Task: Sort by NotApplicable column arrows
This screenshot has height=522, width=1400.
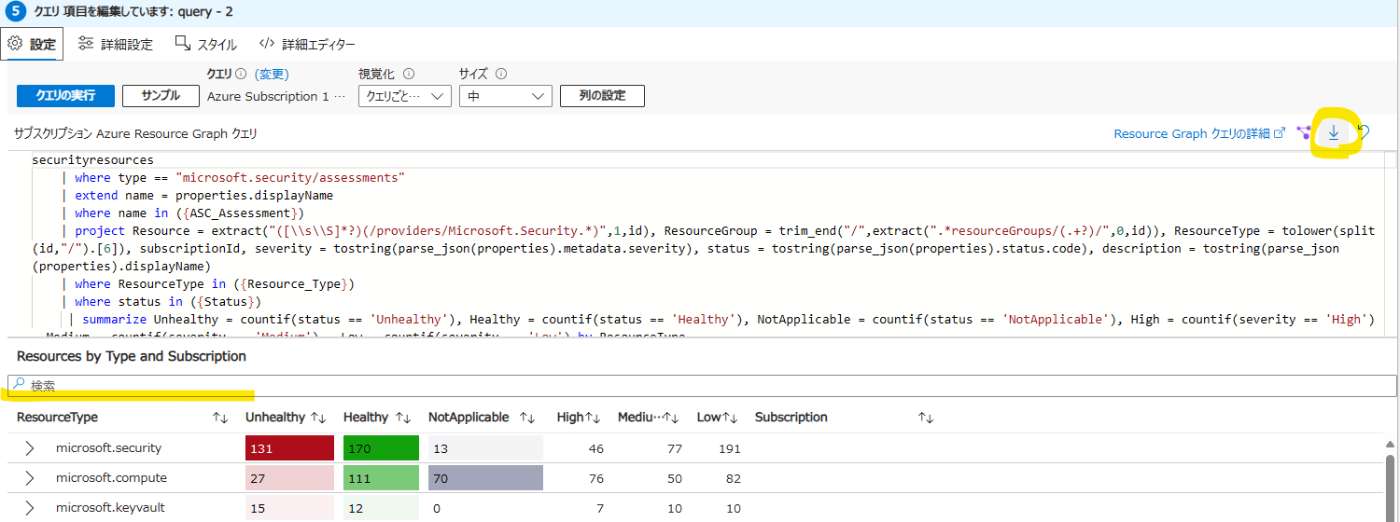Action: tap(527, 417)
